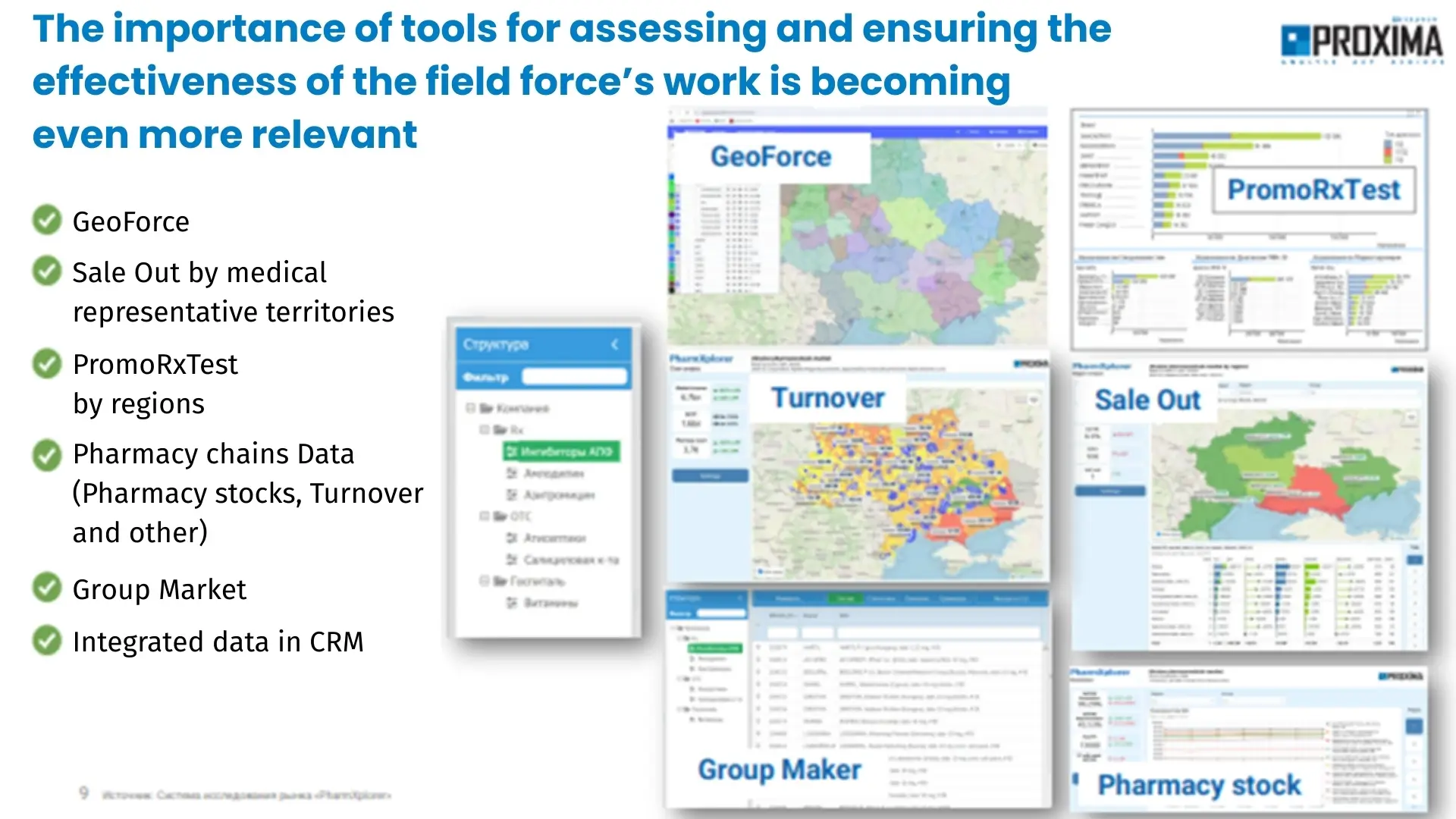Click the OTC folder icon in tree
The width and height of the screenshot is (1456, 819).
coord(500,516)
